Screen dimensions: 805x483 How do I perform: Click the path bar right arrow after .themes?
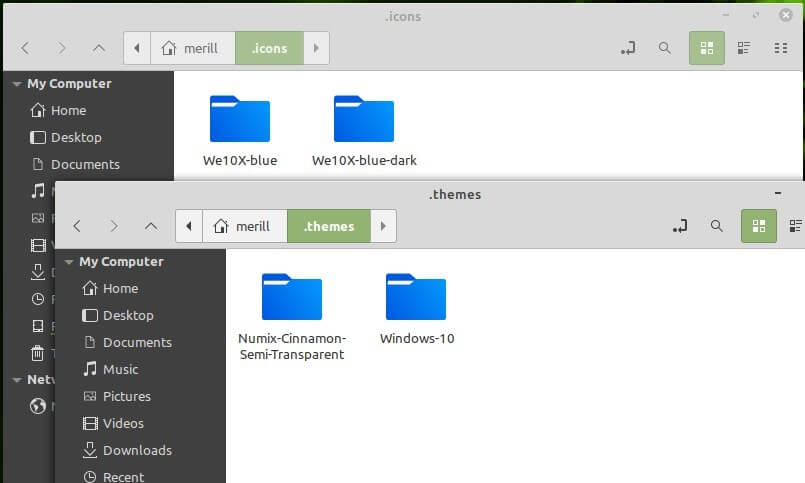[x=383, y=226]
